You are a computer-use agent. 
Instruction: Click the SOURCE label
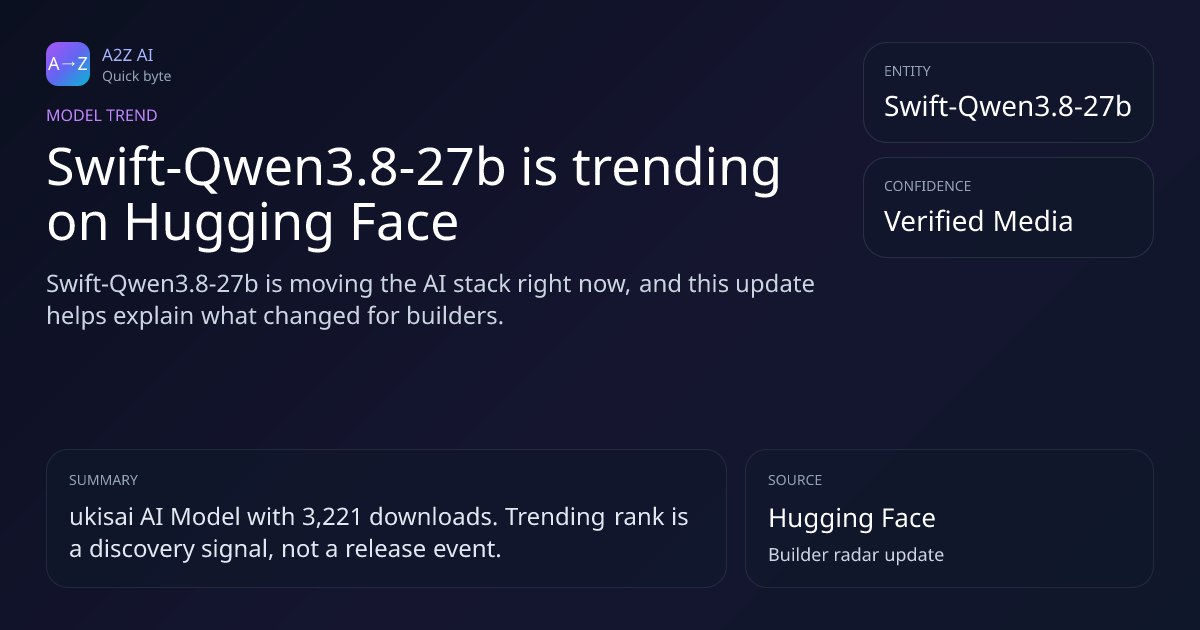pos(795,480)
